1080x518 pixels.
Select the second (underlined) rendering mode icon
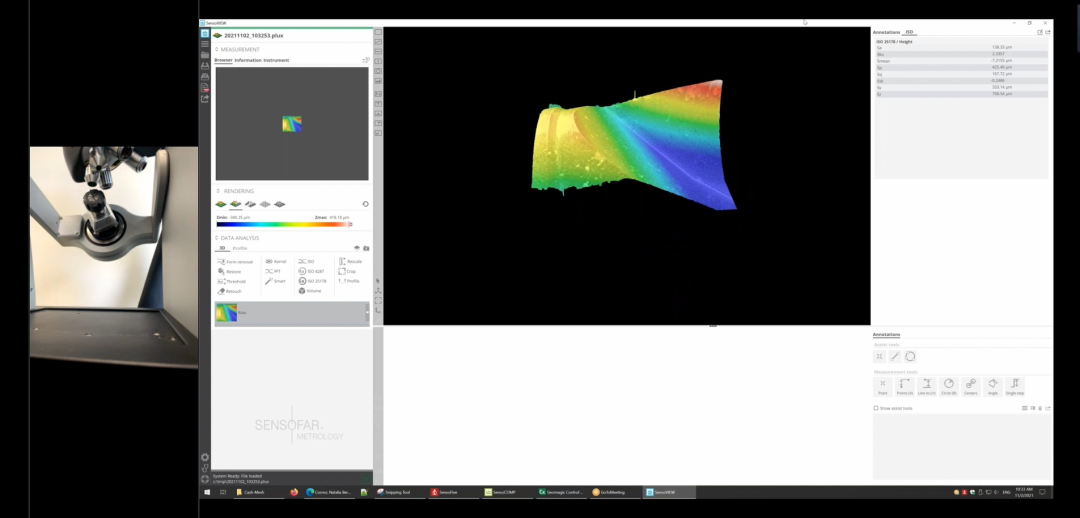point(236,204)
